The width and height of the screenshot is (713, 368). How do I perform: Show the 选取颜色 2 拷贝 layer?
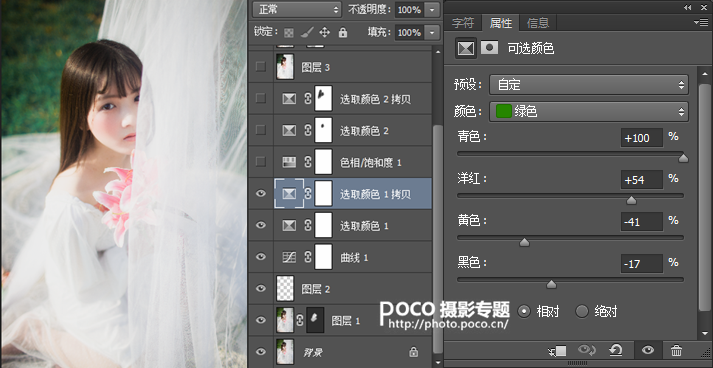[x=261, y=98]
